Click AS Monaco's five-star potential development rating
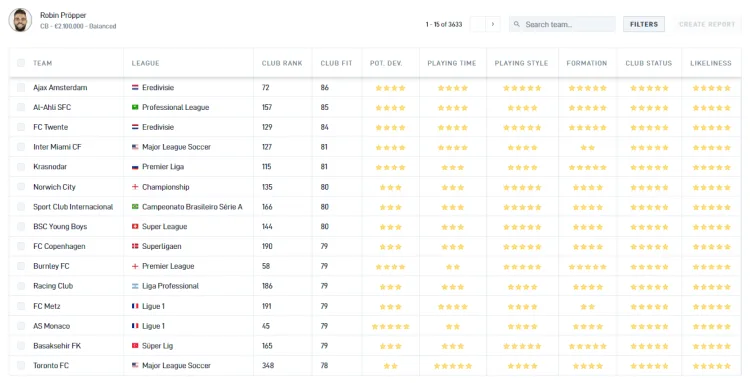Image resolution: width=750 pixels, height=383 pixels. coord(391,327)
